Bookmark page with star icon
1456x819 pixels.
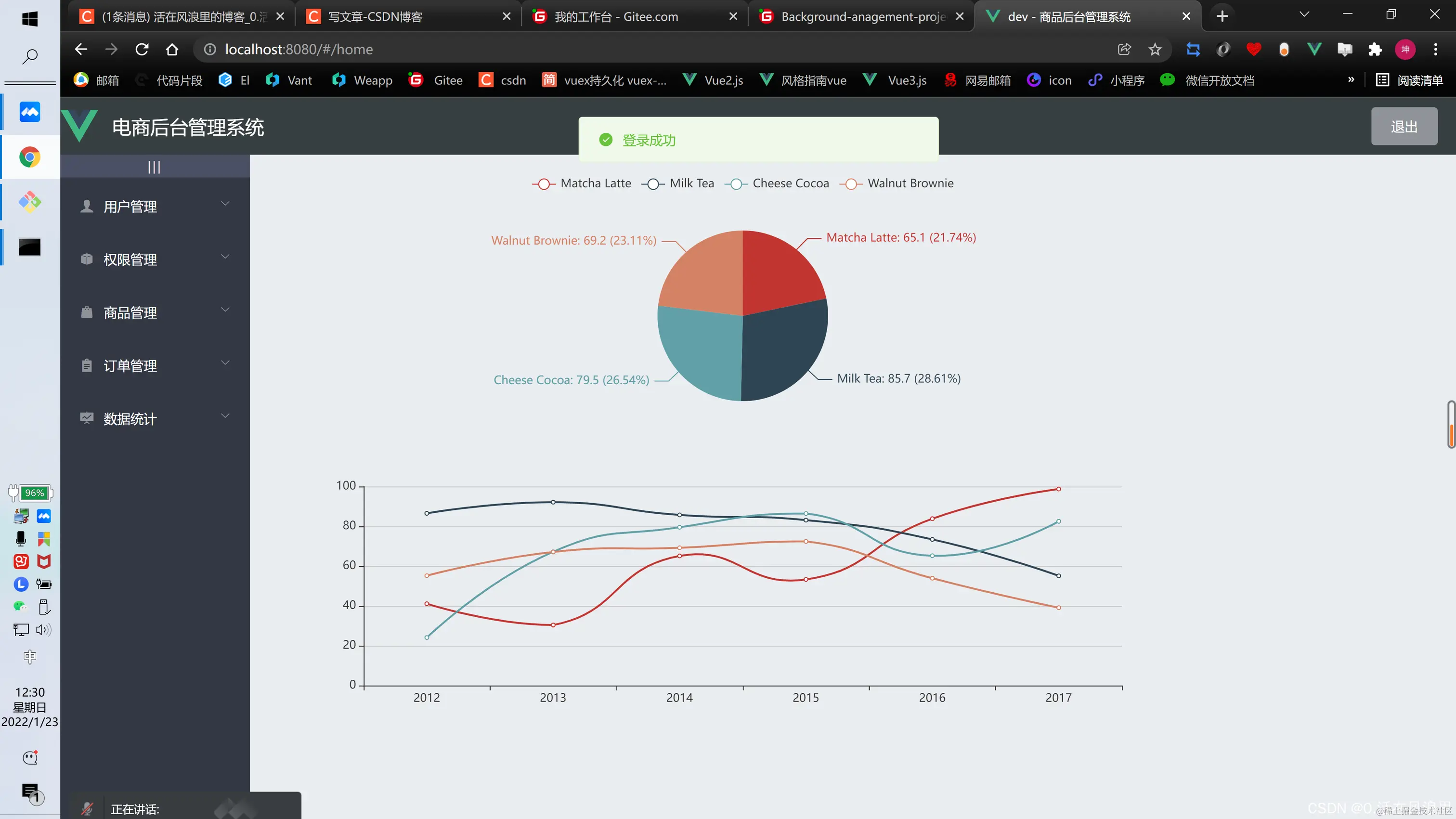[1155, 50]
